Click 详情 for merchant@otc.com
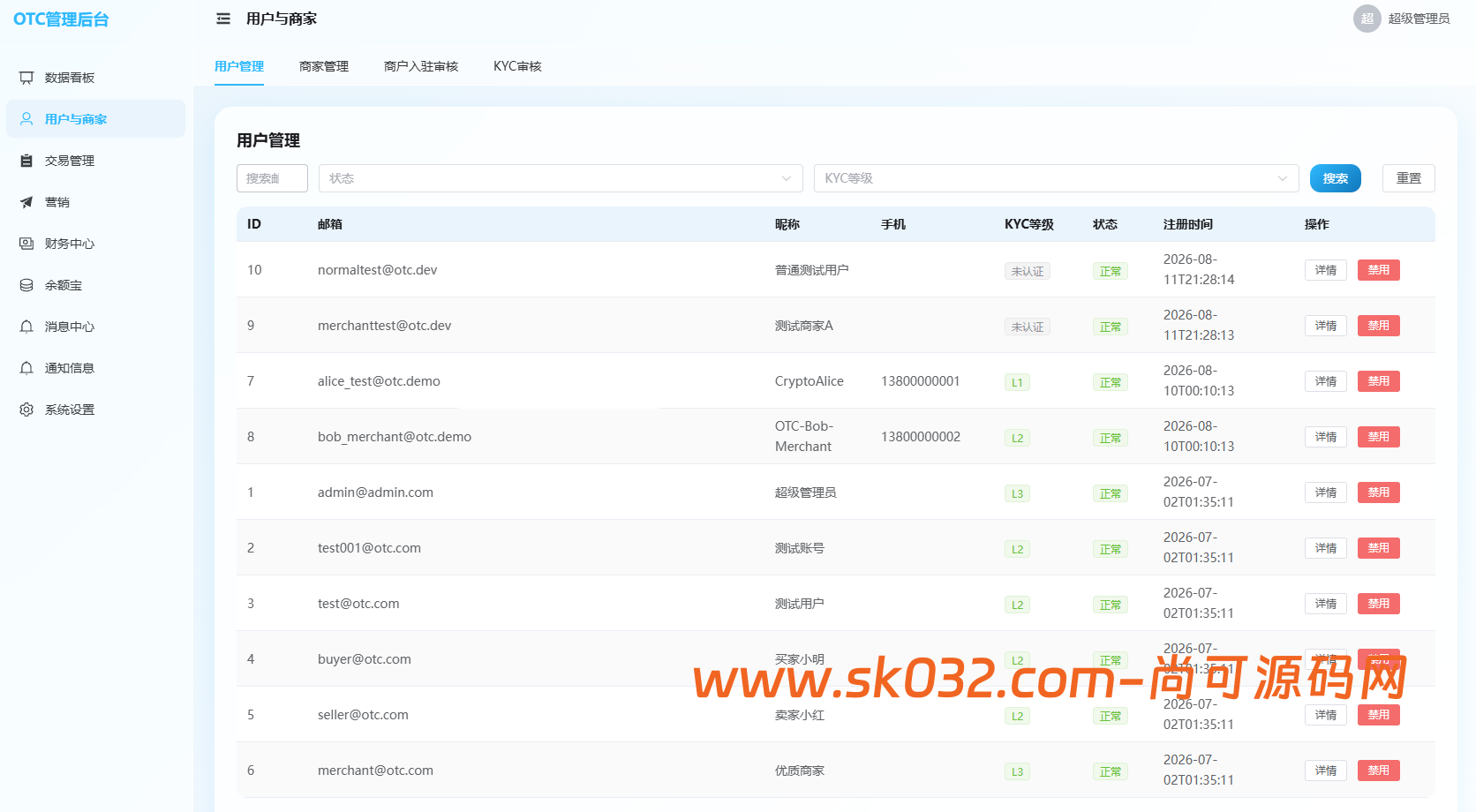Image resolution: width=1476 pixels, height=812 pixels. 1326,771
